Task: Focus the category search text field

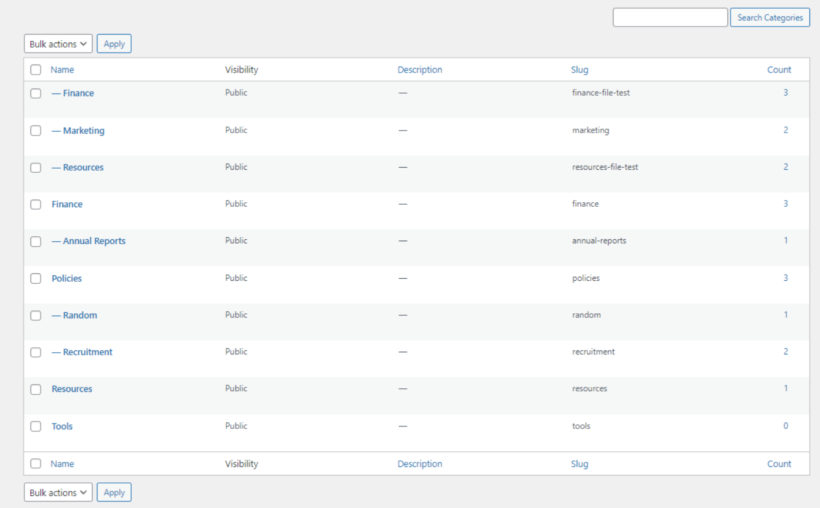Action: pyautogui.click(x=670, y=17)
